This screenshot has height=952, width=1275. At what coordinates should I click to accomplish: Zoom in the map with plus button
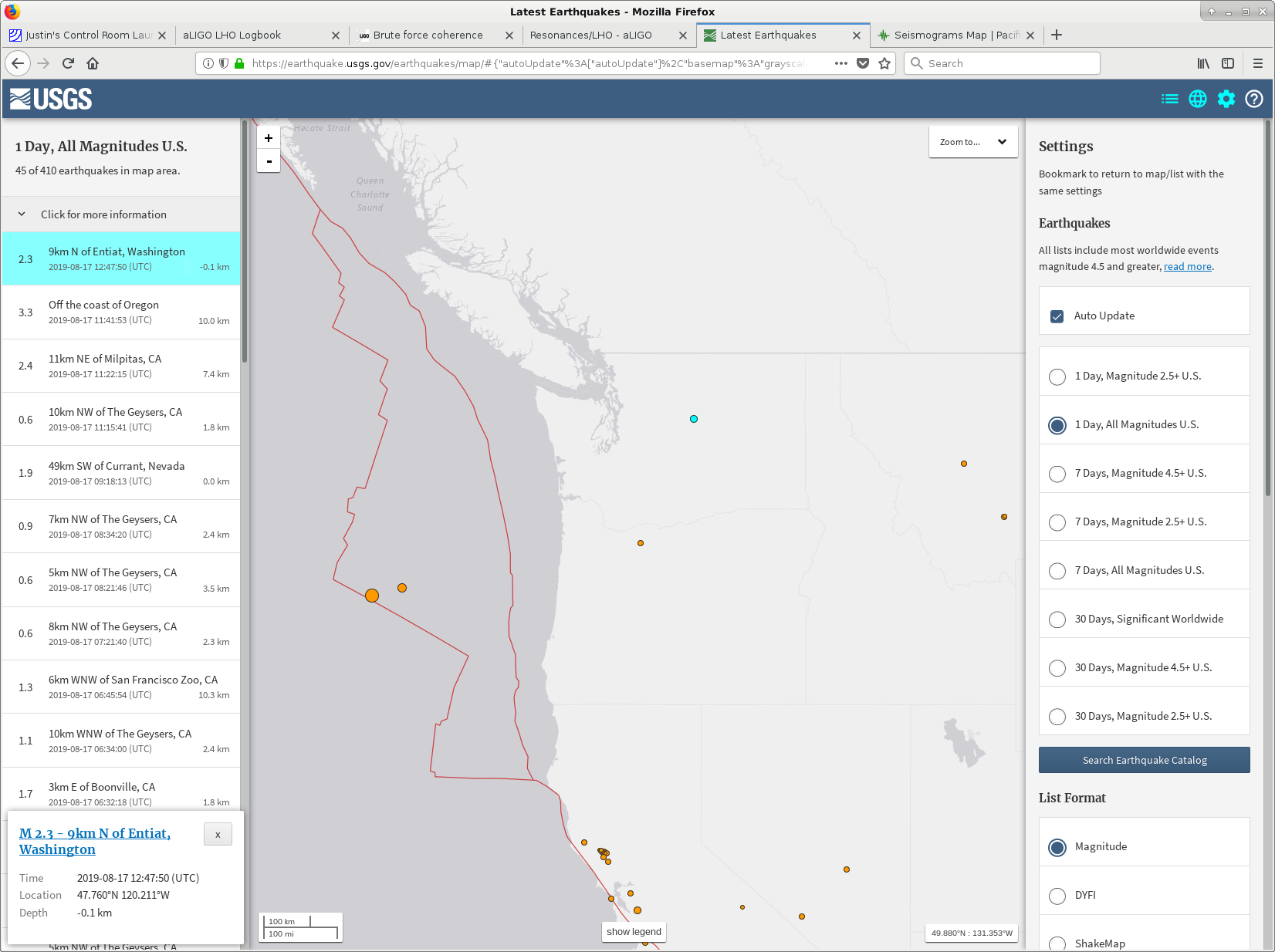click(269, 138)
